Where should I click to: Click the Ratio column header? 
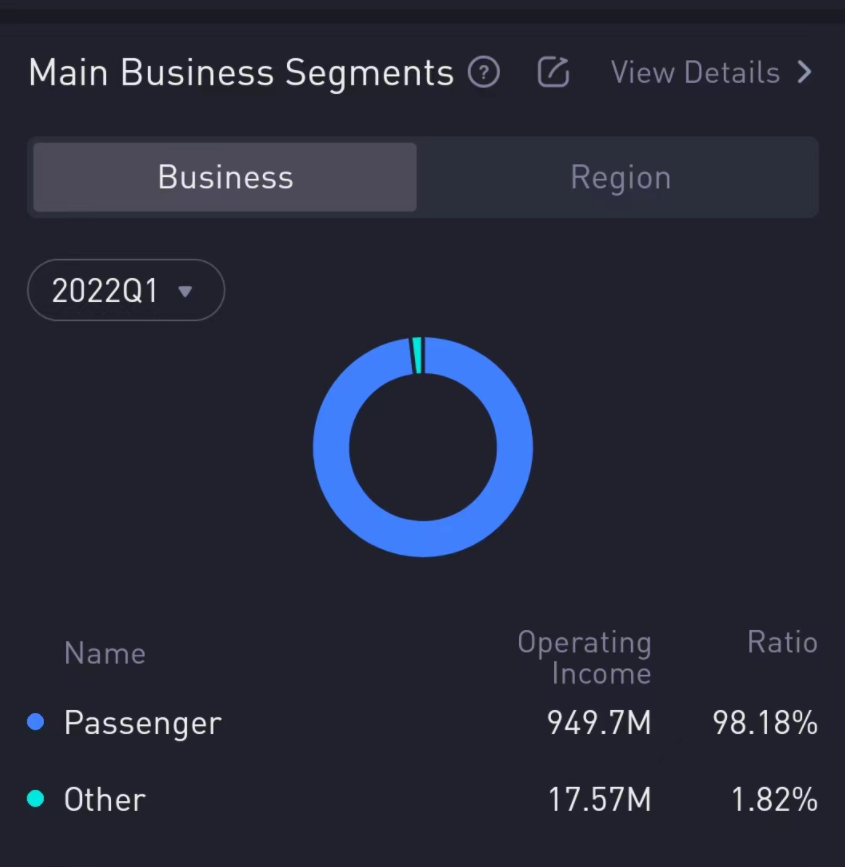point(782,642)
